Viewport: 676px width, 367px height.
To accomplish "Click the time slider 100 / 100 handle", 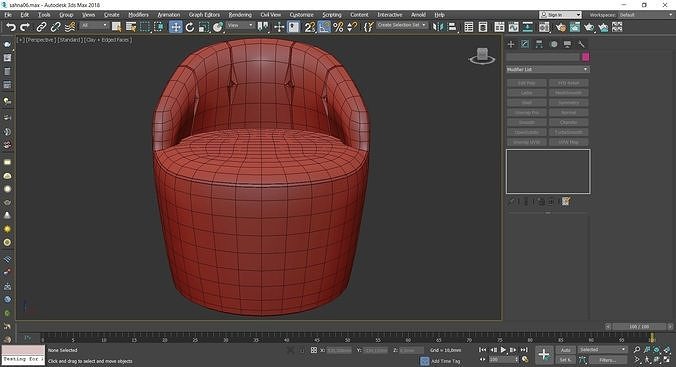I will pyautogui.click(x=639, y=326).
